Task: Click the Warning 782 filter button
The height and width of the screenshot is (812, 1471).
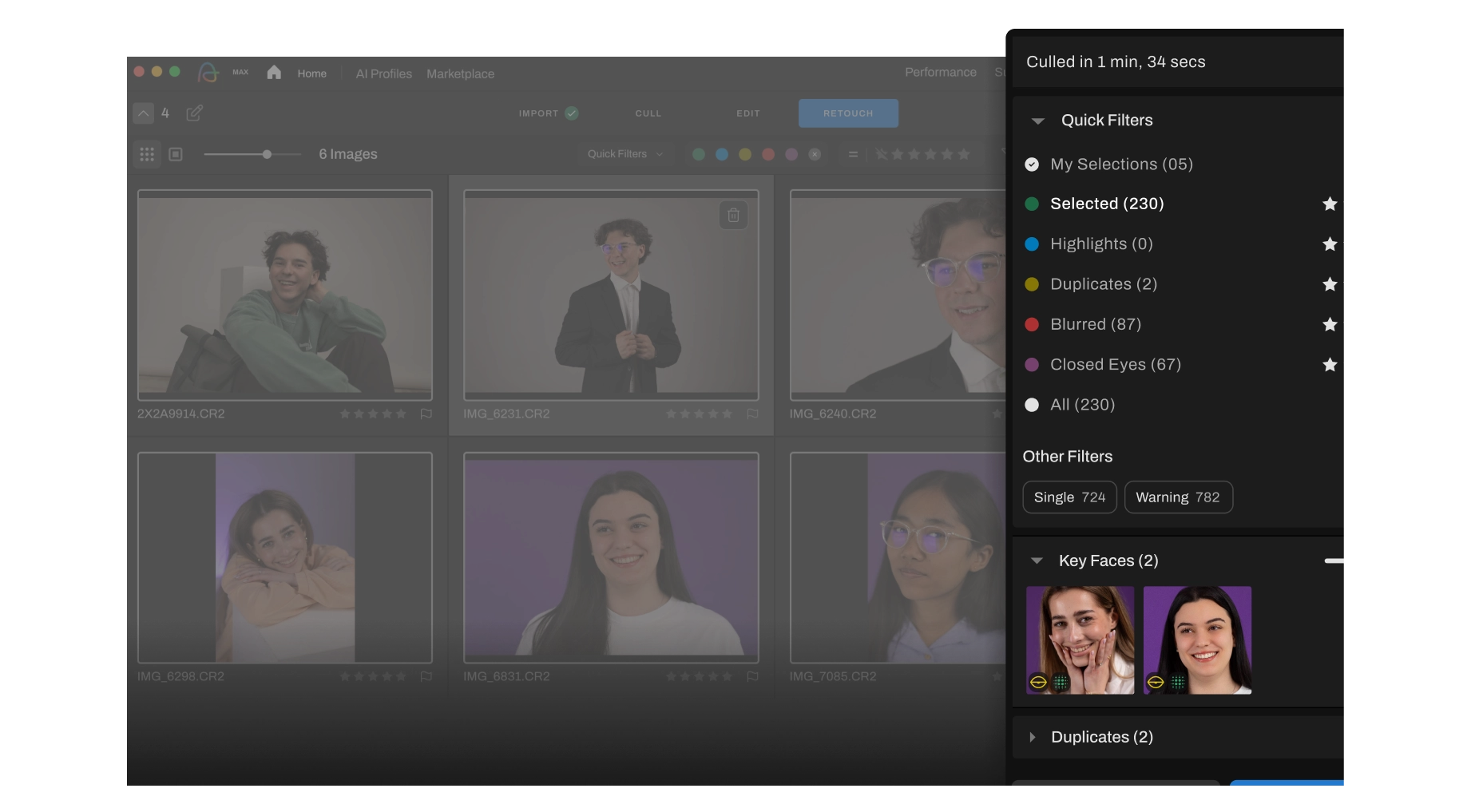Action: (1178, 497)
